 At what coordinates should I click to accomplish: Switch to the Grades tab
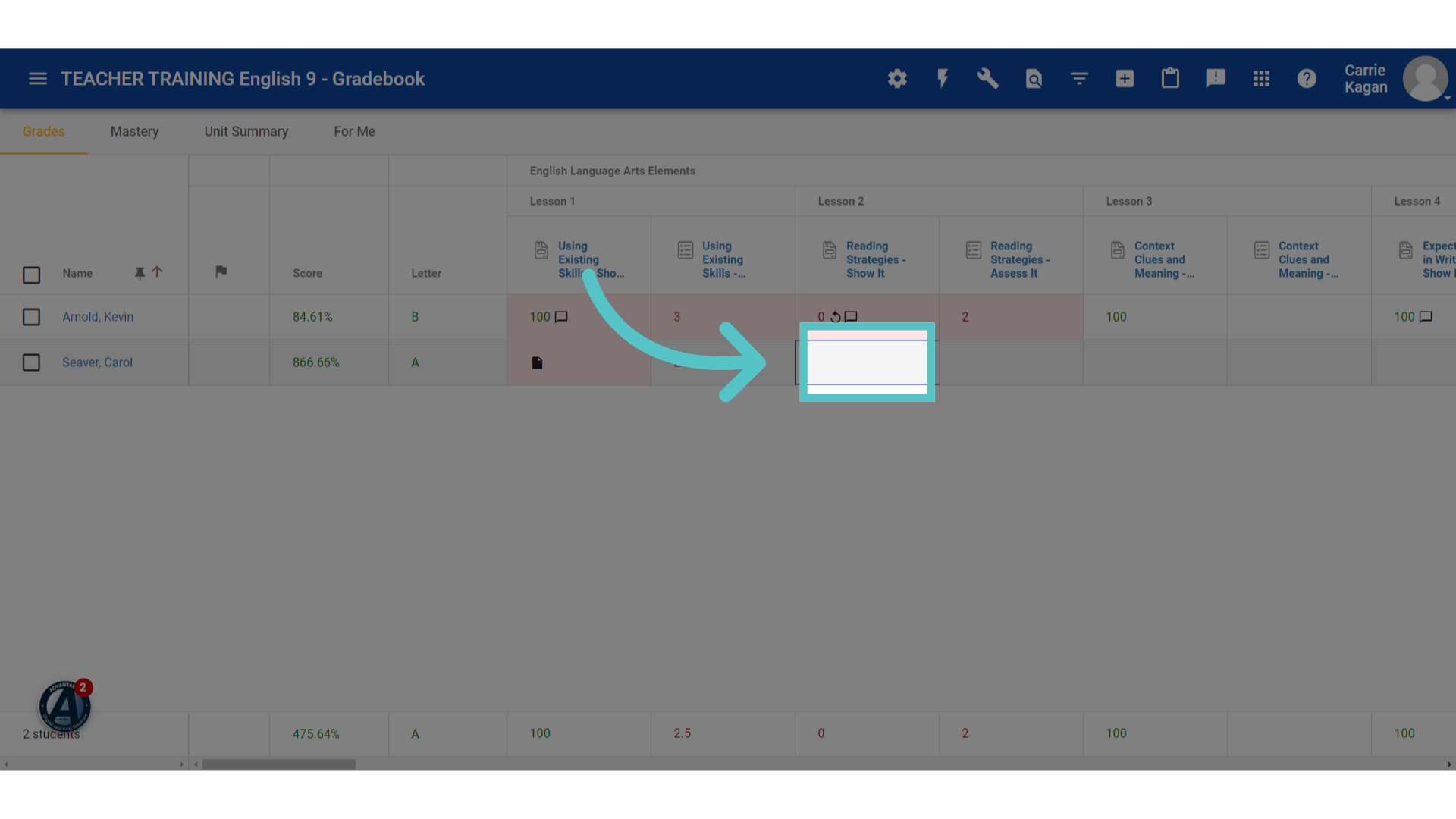click(x=43, y=132)
